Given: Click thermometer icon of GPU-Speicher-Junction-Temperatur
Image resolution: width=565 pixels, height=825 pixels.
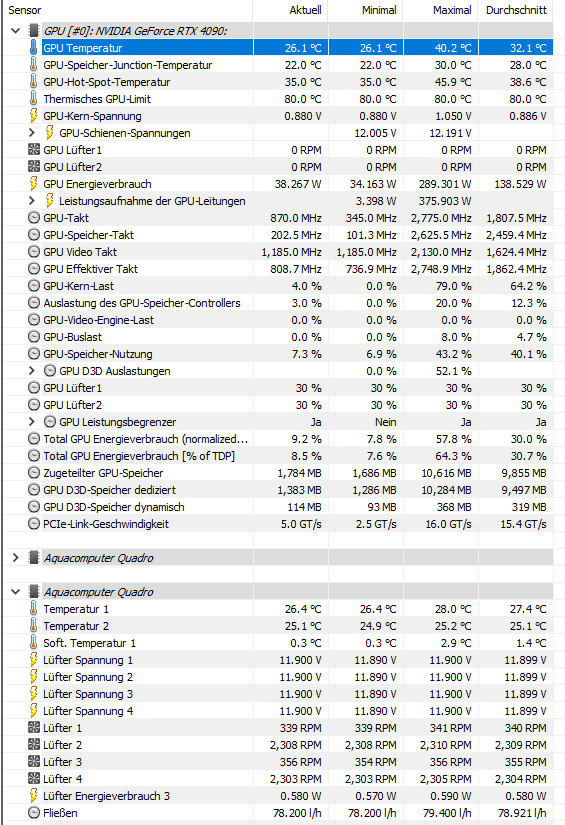Looking at the screenshot, I should 34,65.
